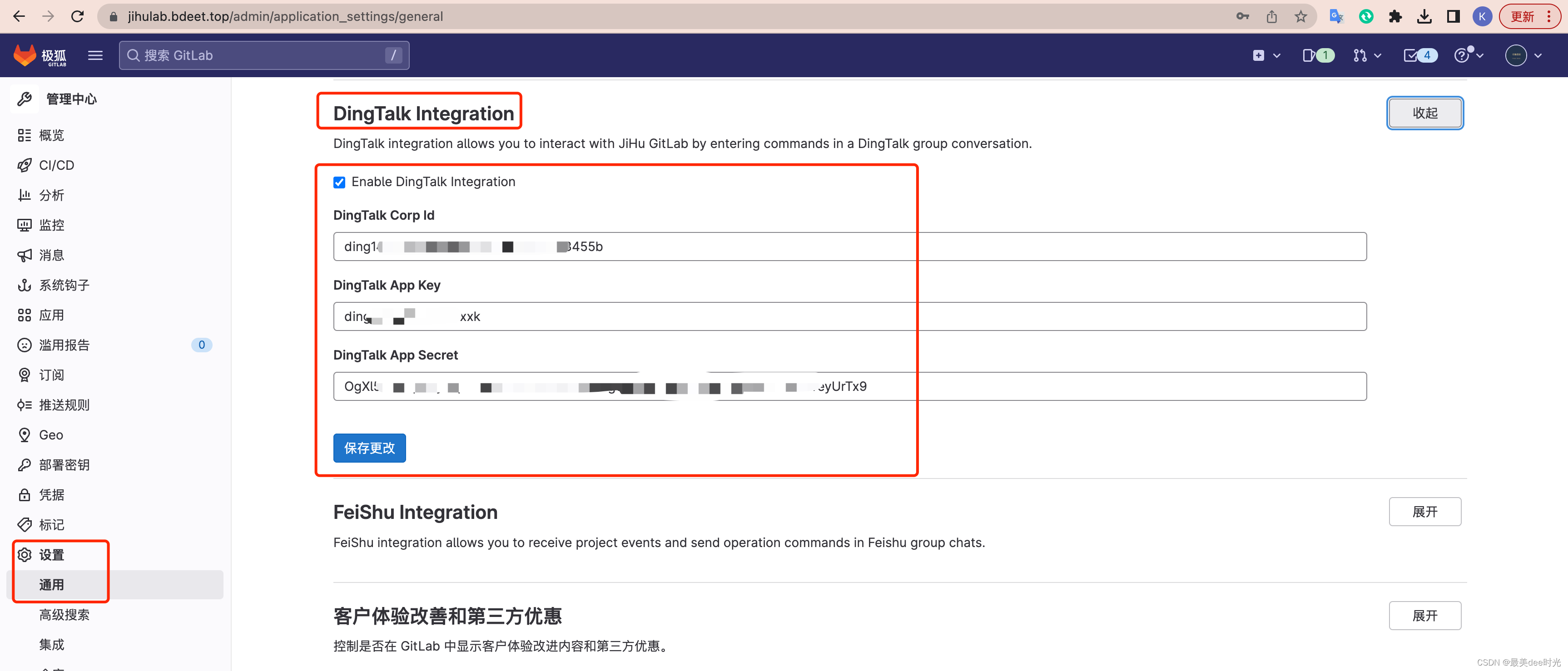
Task: Click the CI/CD rocket icon
Action: 25,165
